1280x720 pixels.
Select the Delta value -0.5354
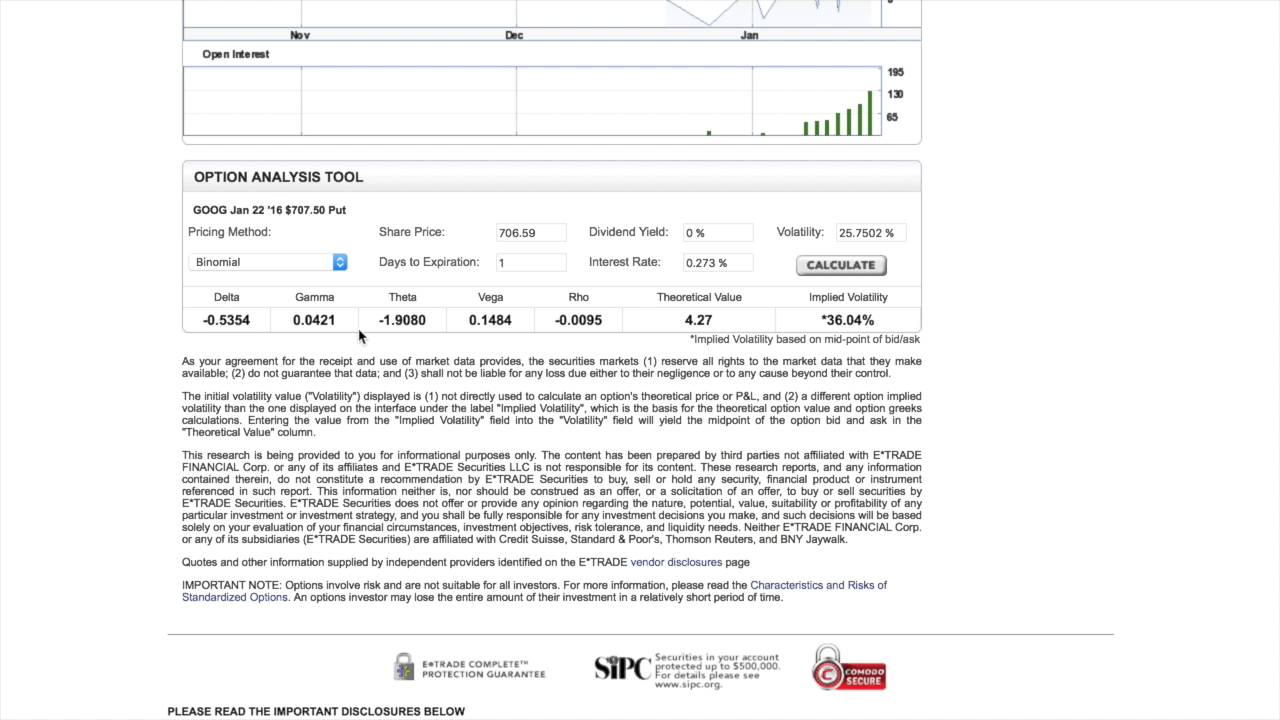click(x=226, y=320)
